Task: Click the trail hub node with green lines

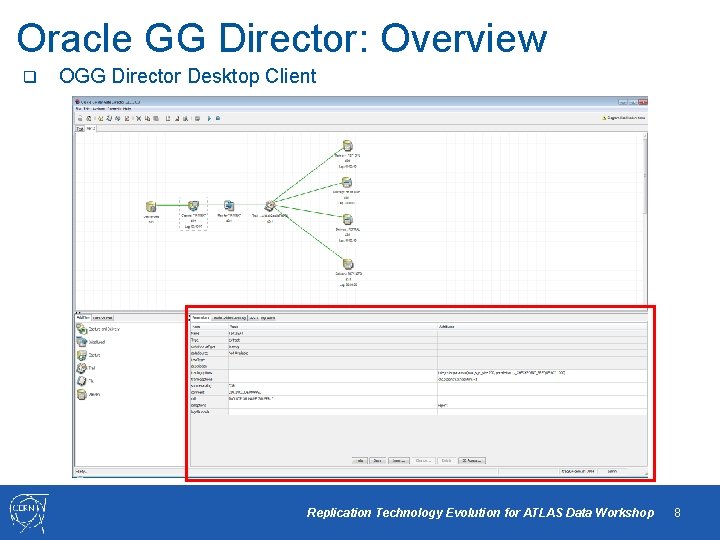Action: [270, 206]
